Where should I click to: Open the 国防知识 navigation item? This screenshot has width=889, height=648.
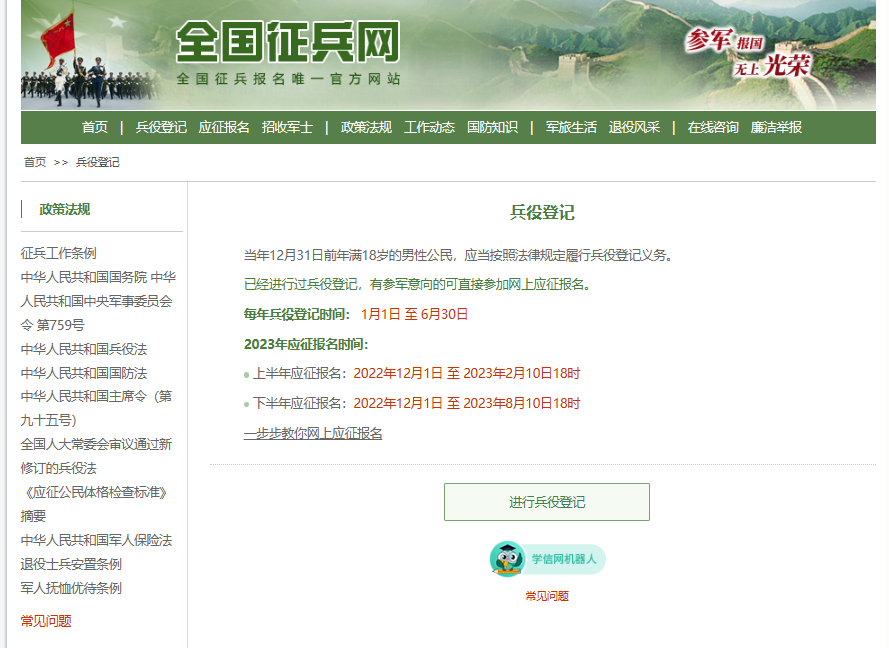(x=492, y=127)
